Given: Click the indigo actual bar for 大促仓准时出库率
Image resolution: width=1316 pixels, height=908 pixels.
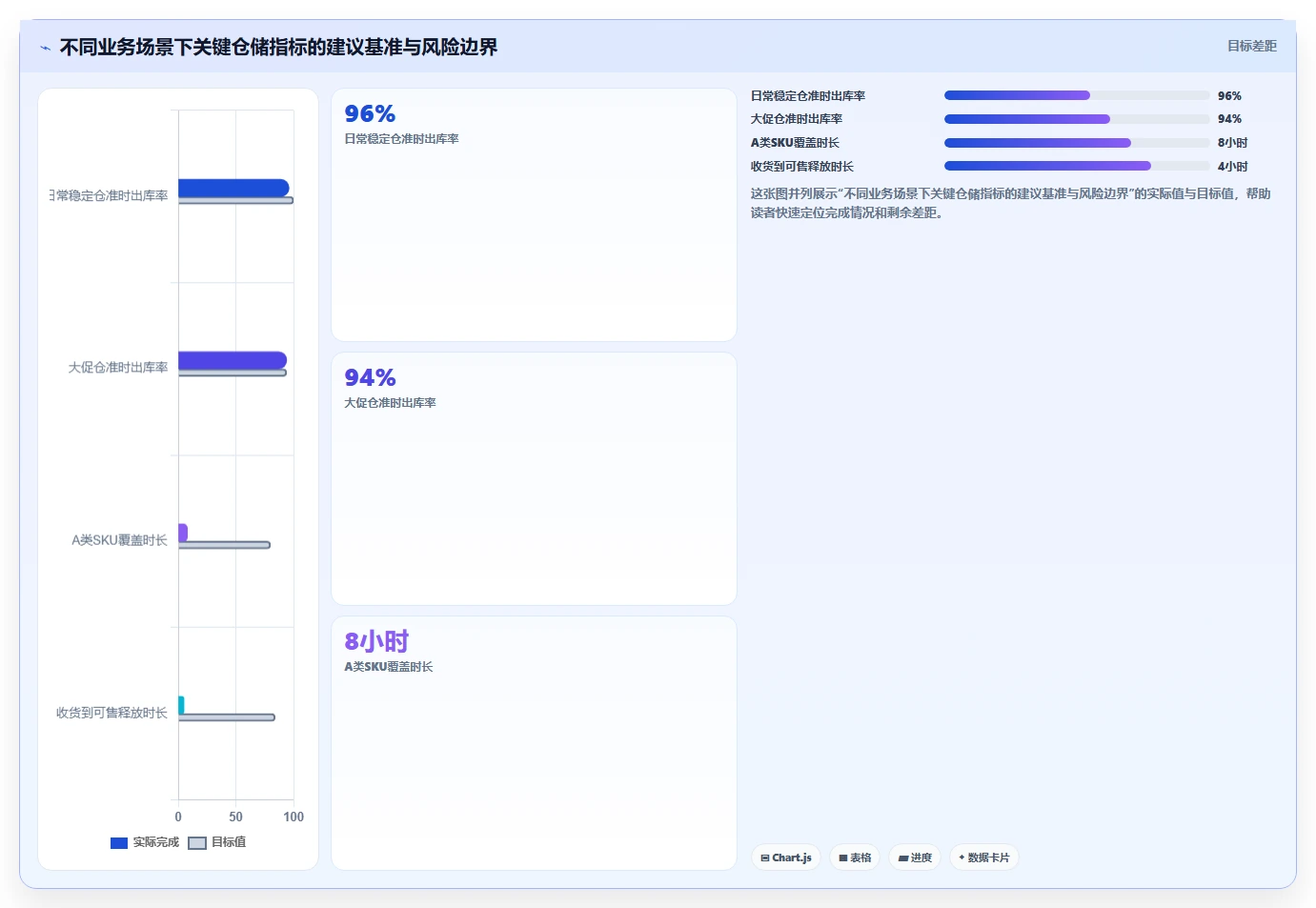Looking at the screenshot, I should [233, 360].
